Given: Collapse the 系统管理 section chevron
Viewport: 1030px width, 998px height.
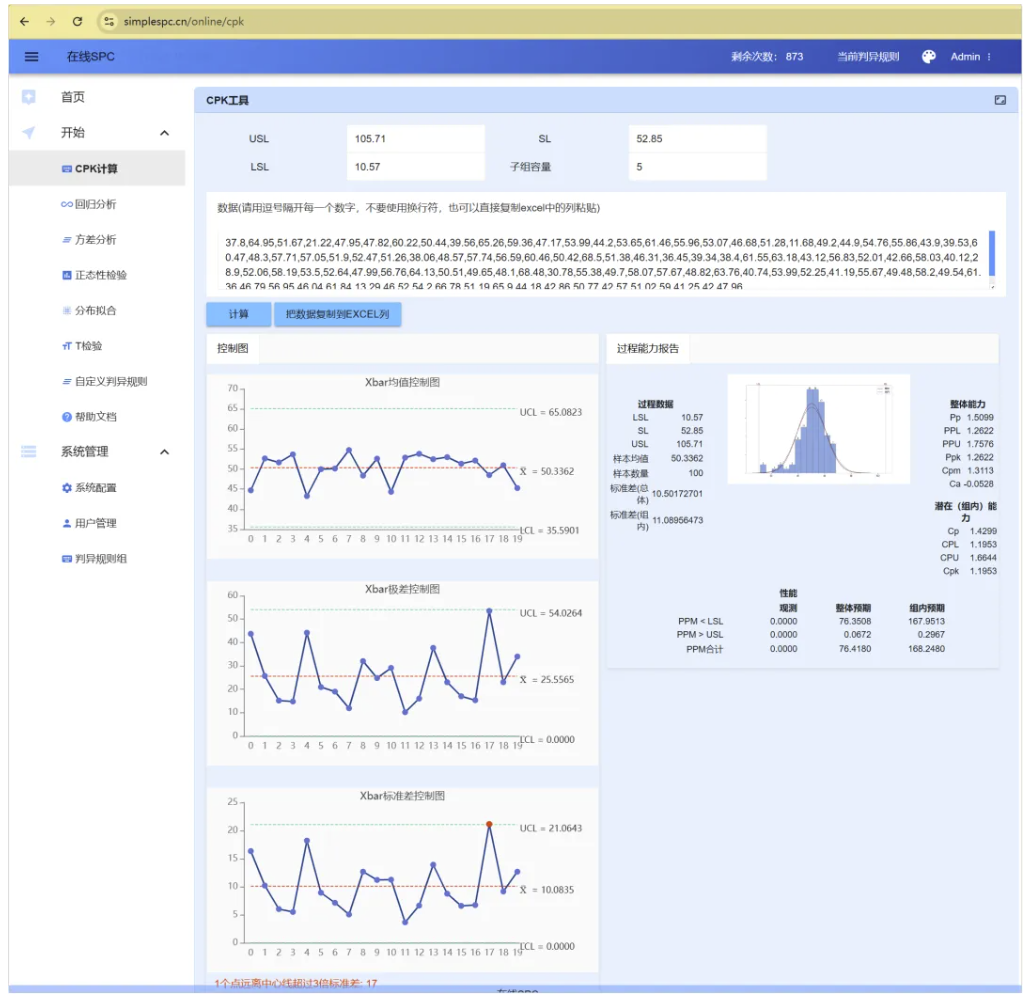Looking at the screenshot, I should click(x=165, y=452).
